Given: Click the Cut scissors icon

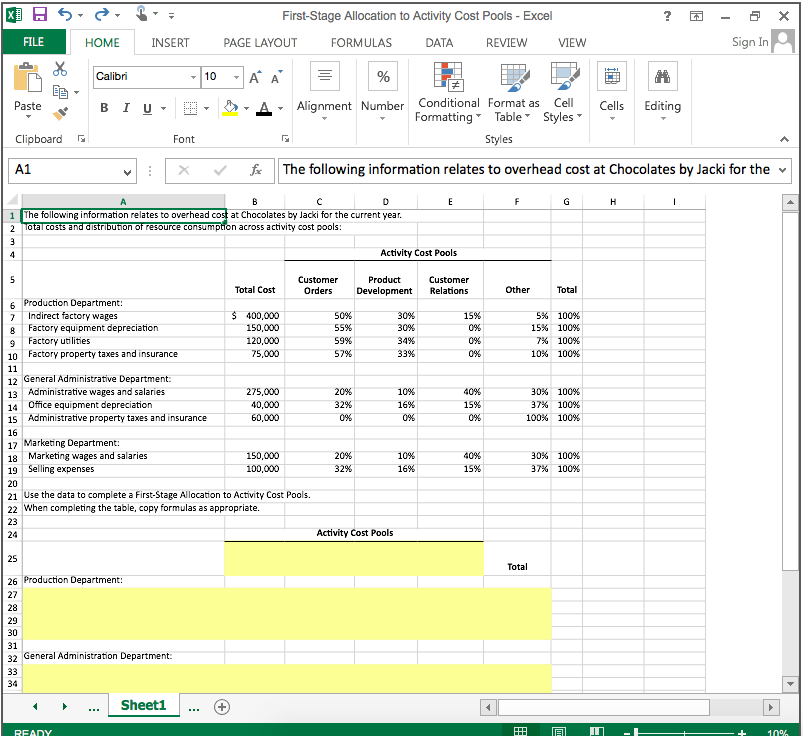Looking at the screenshot, I should tap(60, 69).
